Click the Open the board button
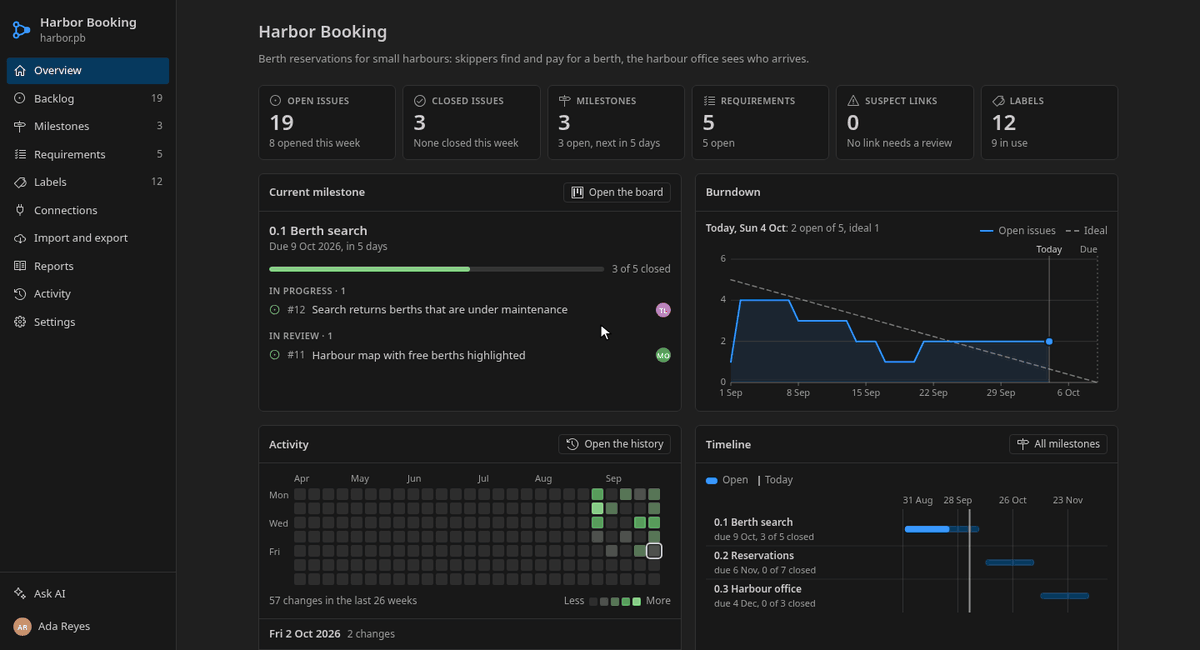The height and width of the screenshot is (650, 1200). tap(617, 192)
